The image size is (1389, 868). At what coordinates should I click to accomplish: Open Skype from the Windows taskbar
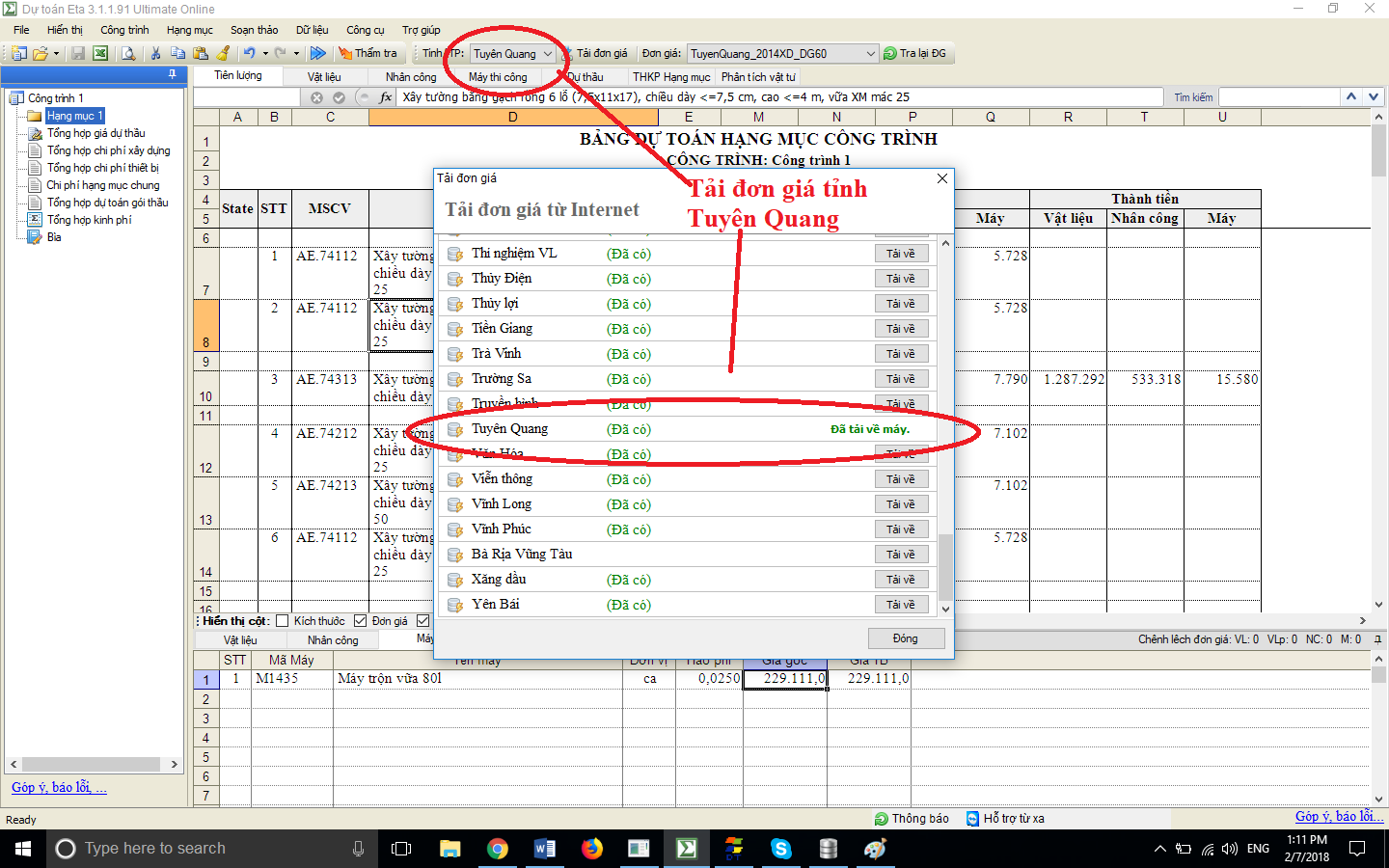coord(781,849)
